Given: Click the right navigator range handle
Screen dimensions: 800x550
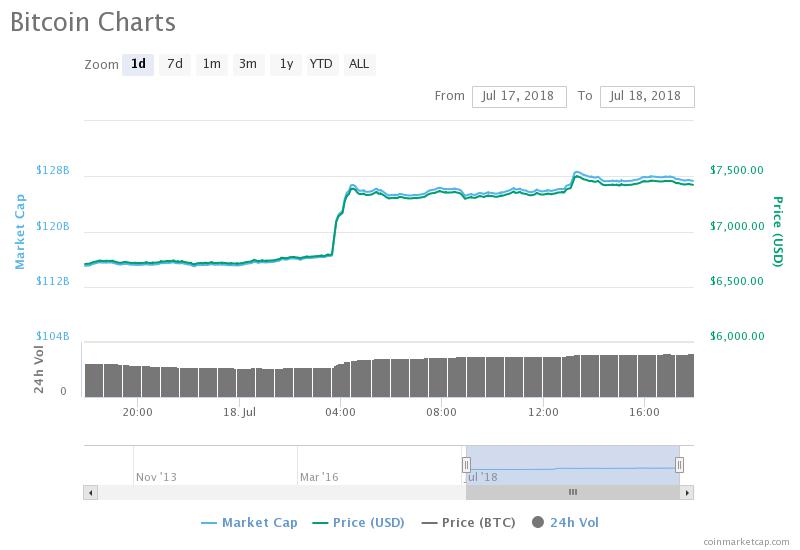Looking at the screenshot, I should 679,465.
